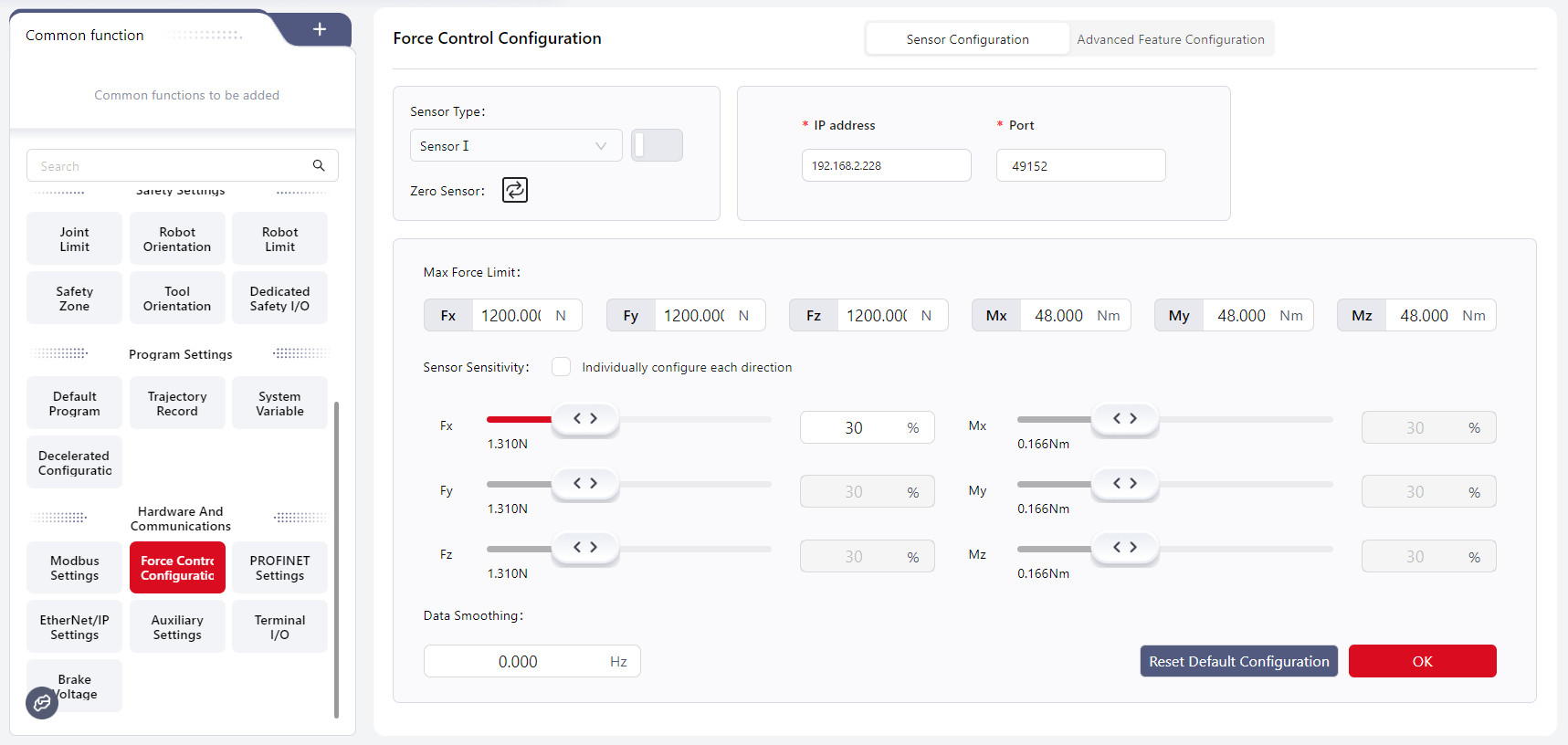Click the My sensitivity slider handle

pyautogui.click(x=1124, y=484)
